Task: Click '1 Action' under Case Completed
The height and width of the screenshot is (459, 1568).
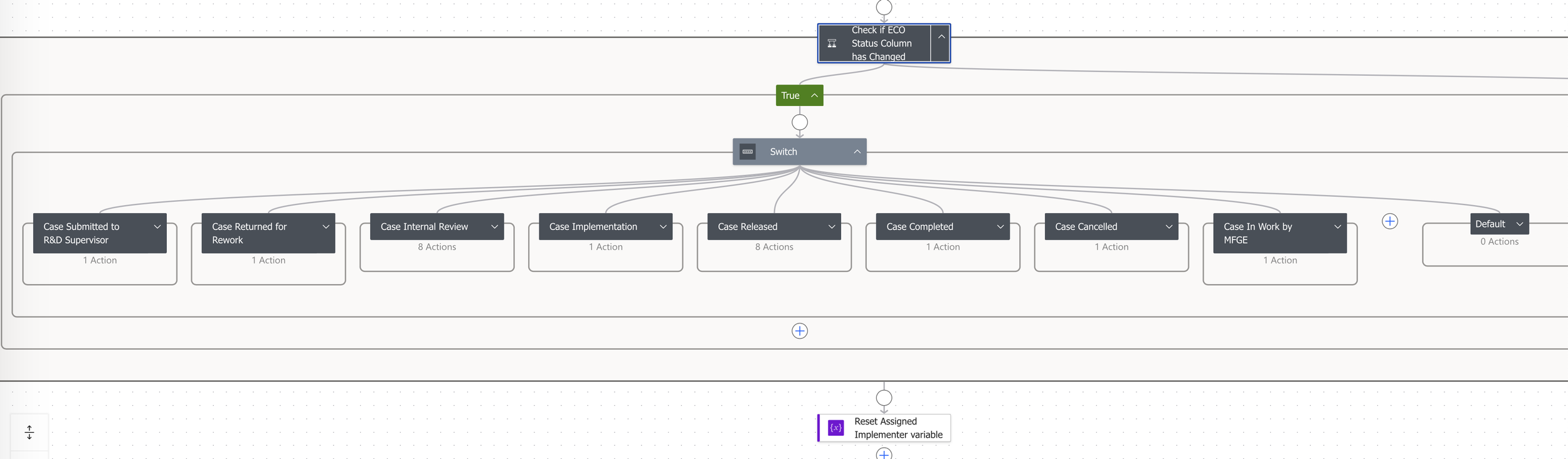Action: click(943, 247)
